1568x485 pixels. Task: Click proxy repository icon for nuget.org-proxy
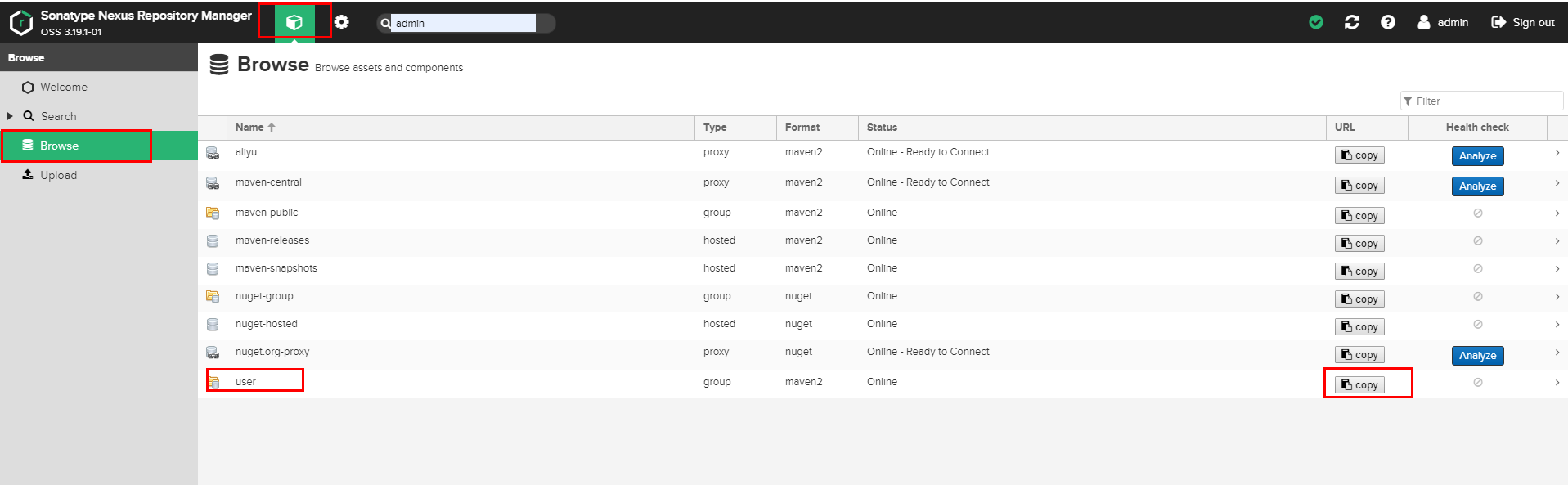(213, 353)
